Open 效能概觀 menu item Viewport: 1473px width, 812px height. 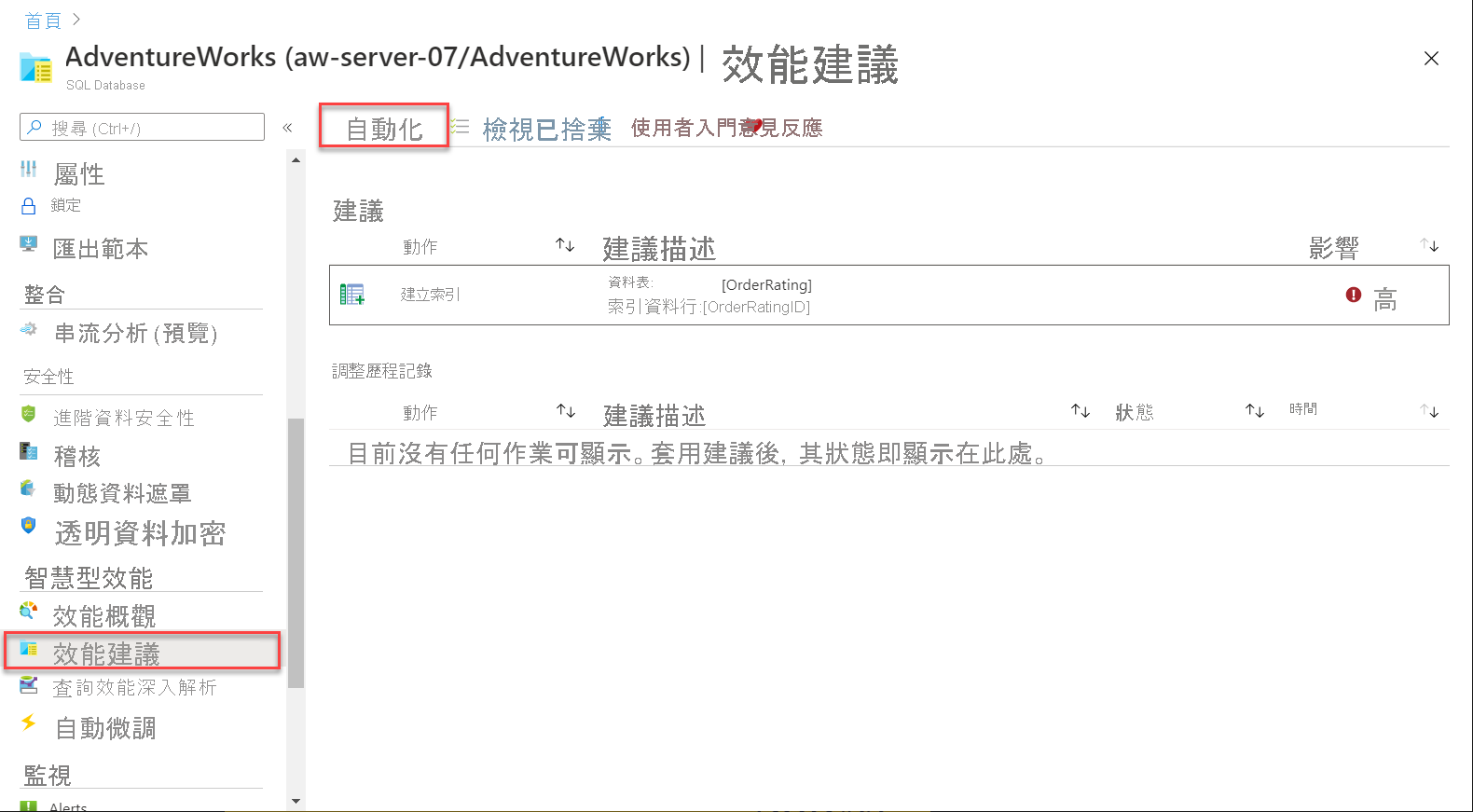coord(104,616)
